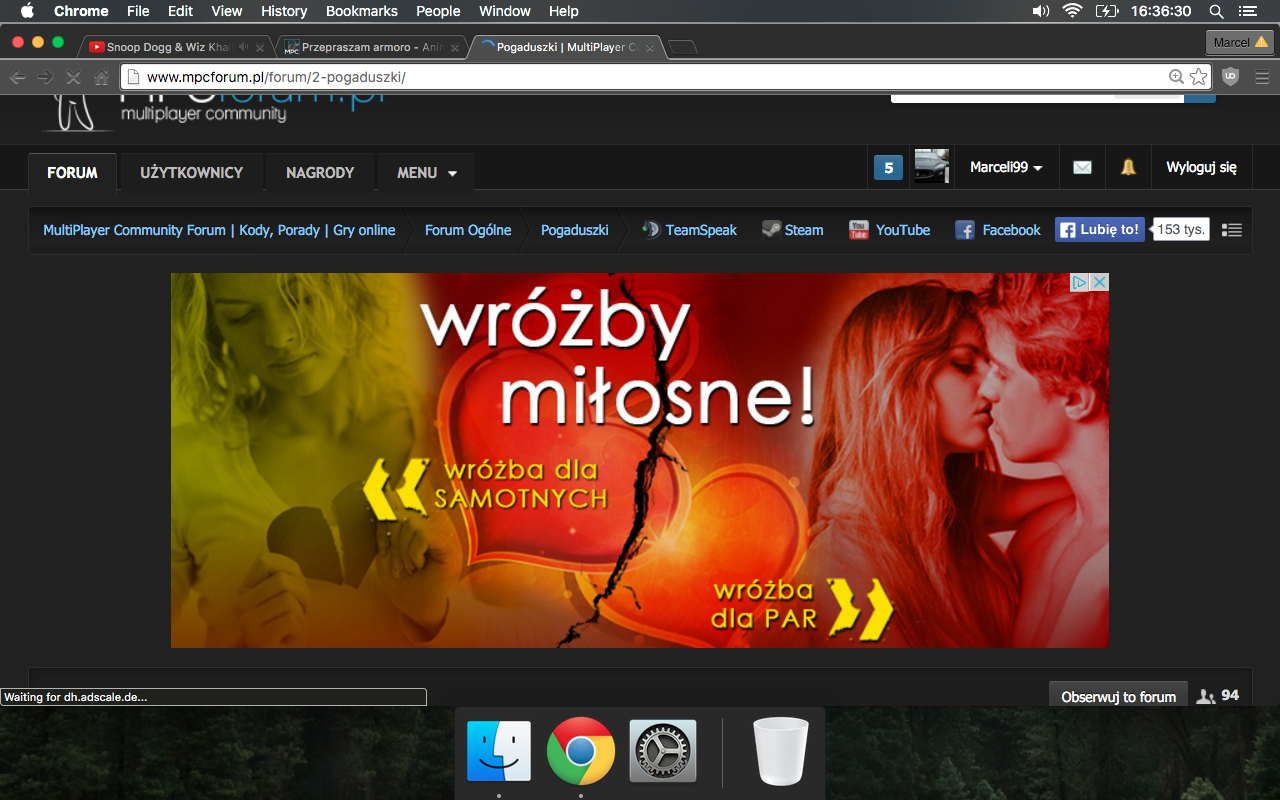Click the volume icon in menu bar
The width and height of the screenshot is (1280, 800).
pos(1040,11)
